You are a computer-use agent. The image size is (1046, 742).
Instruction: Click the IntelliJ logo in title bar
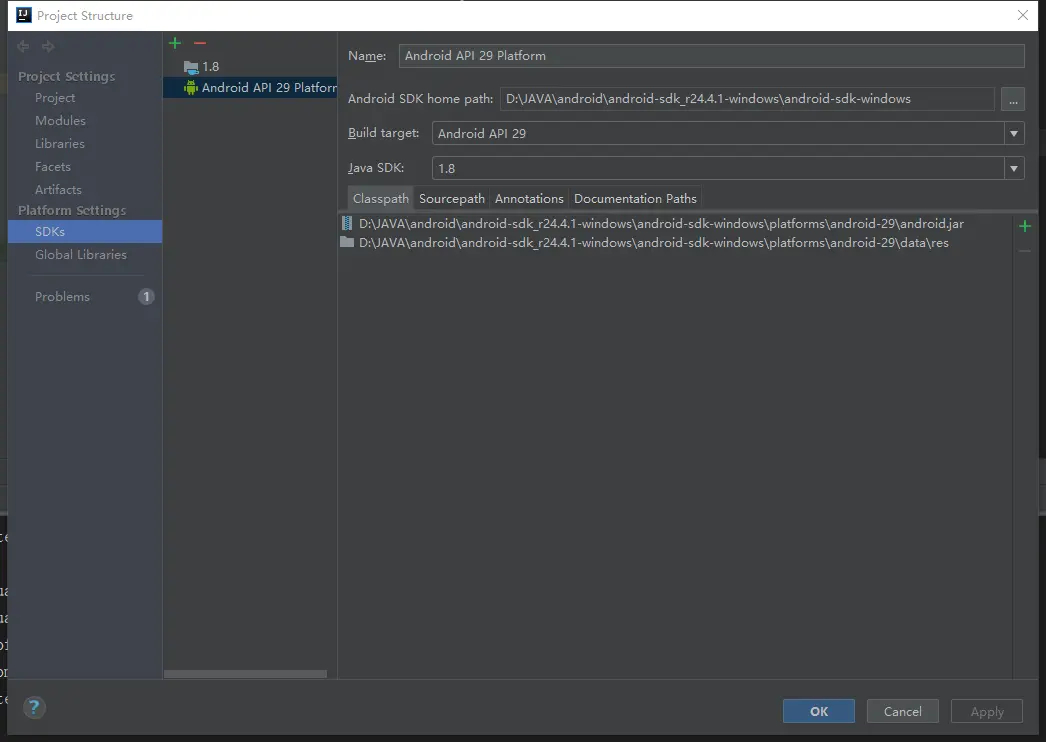23,15
